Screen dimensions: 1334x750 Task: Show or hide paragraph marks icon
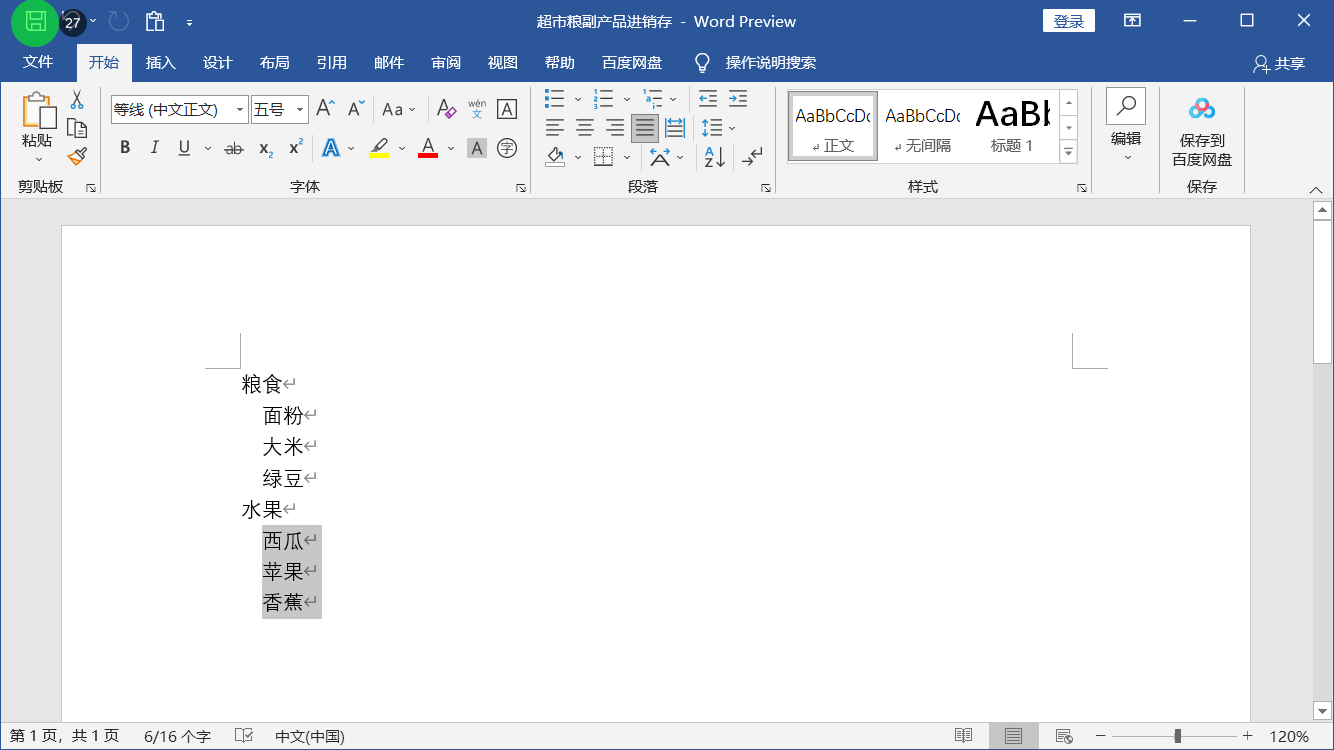click(752, 157)
